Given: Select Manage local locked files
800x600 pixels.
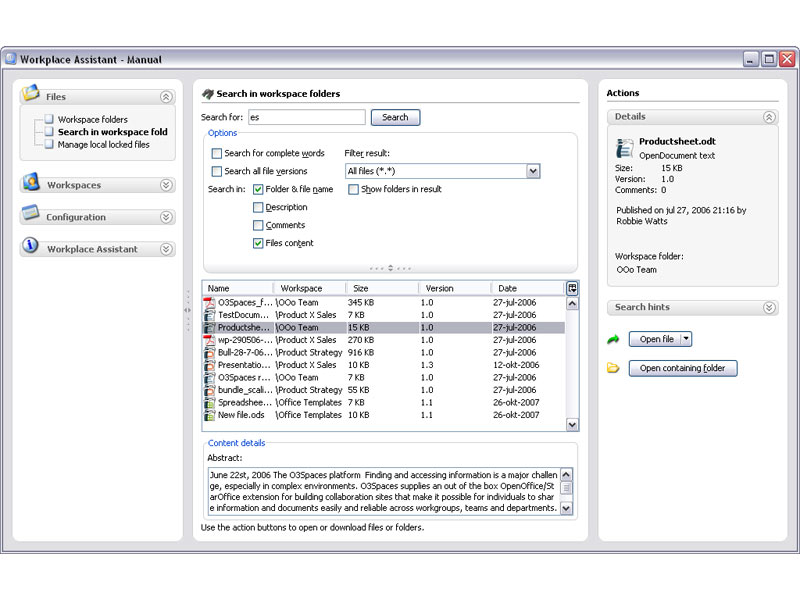Looking at the screenshot, I should (x=103, y=145).
